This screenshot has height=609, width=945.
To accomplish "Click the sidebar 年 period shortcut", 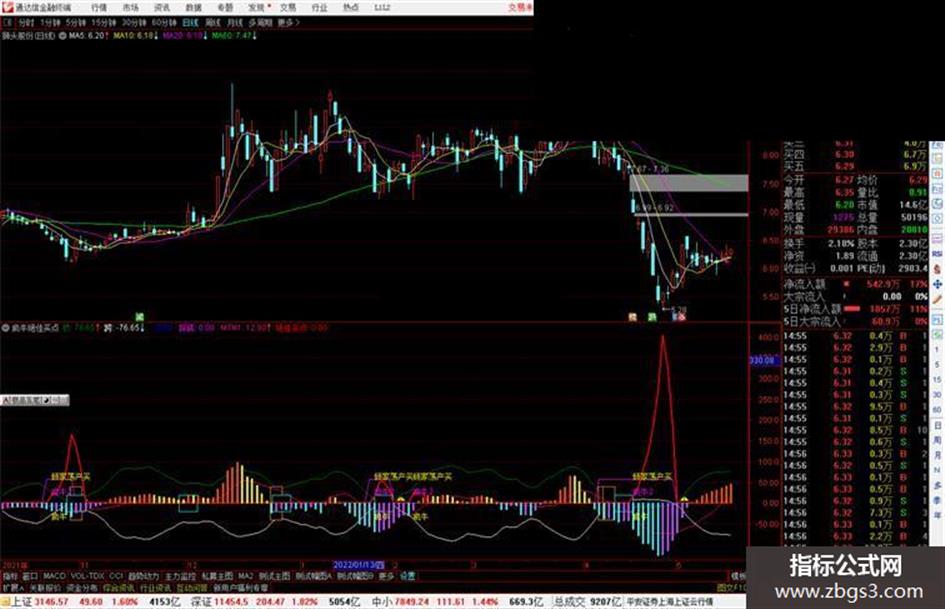I will pos(937,516).
